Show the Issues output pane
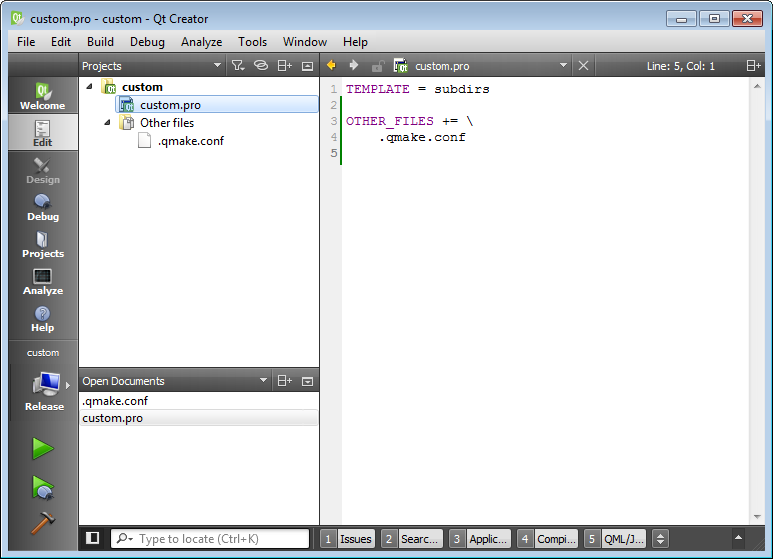773x559 pixels. [348, 539]
